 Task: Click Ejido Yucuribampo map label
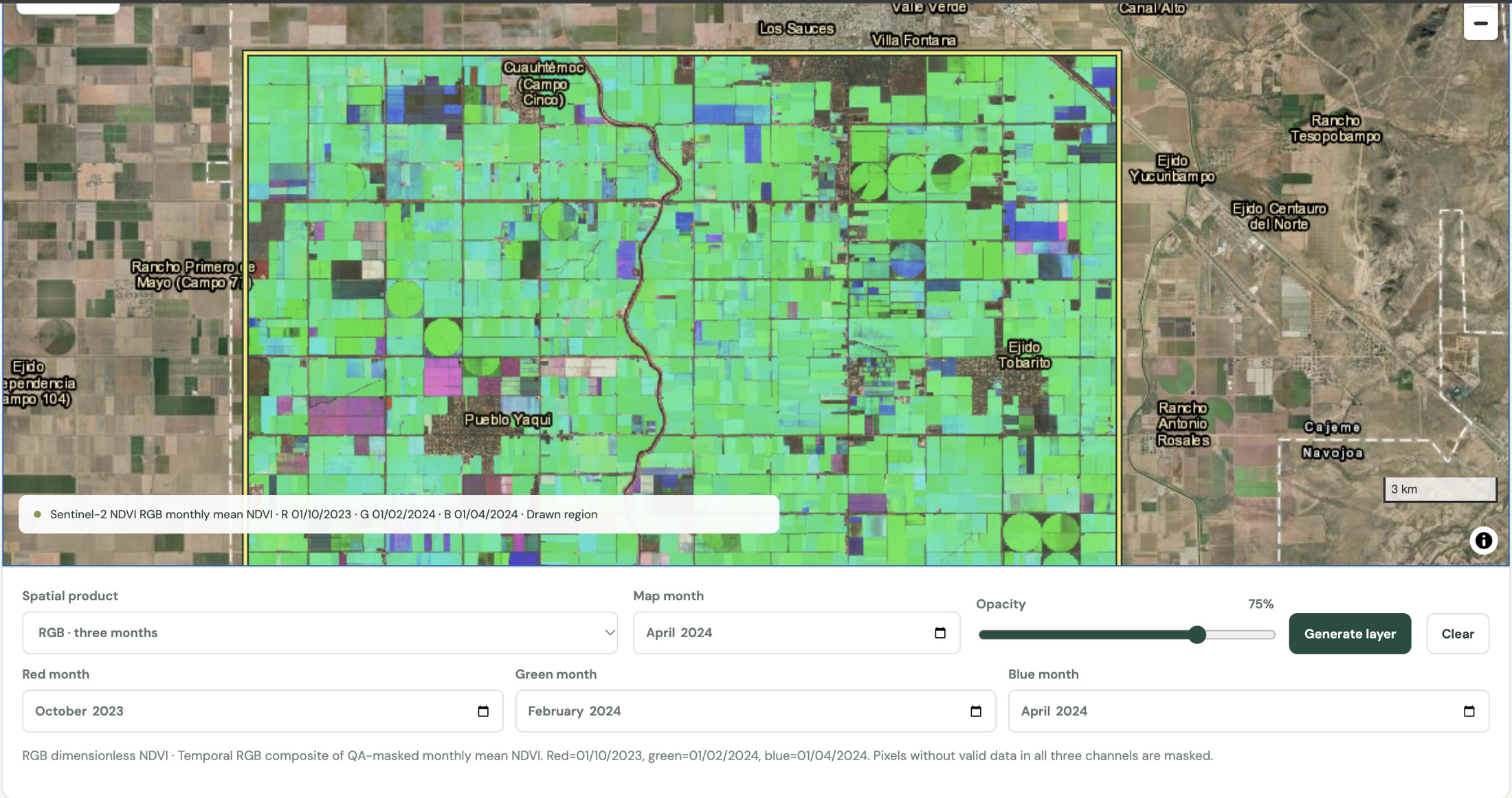click(x=1172, y=169)
